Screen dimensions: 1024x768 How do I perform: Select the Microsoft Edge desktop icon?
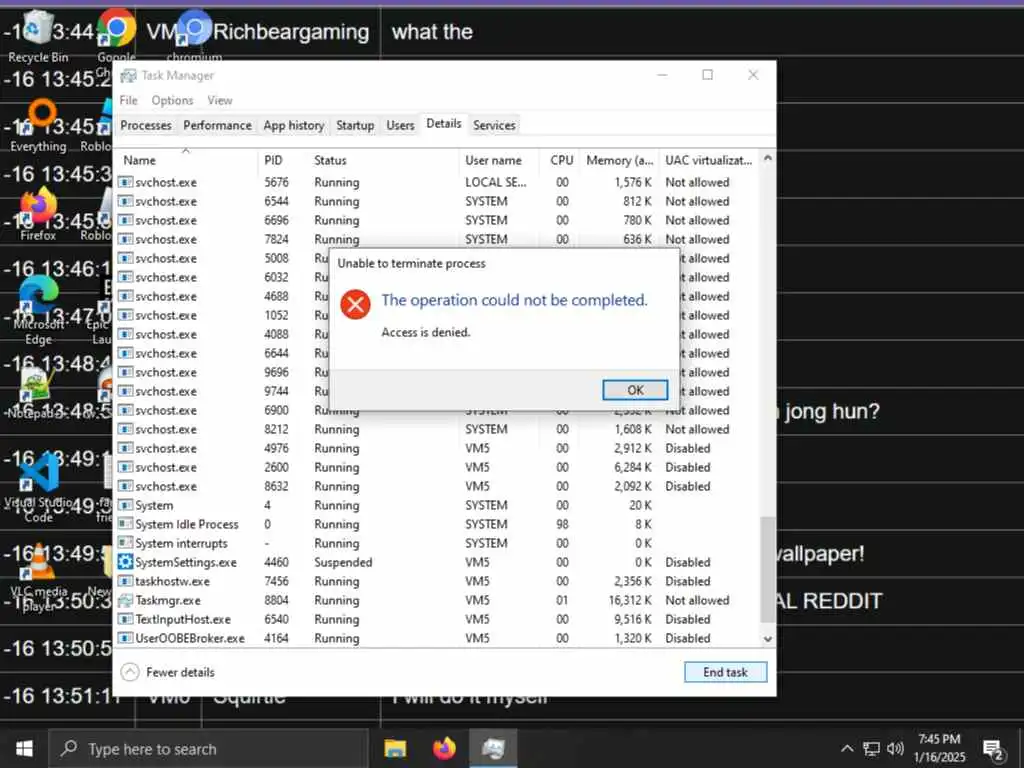38,310
